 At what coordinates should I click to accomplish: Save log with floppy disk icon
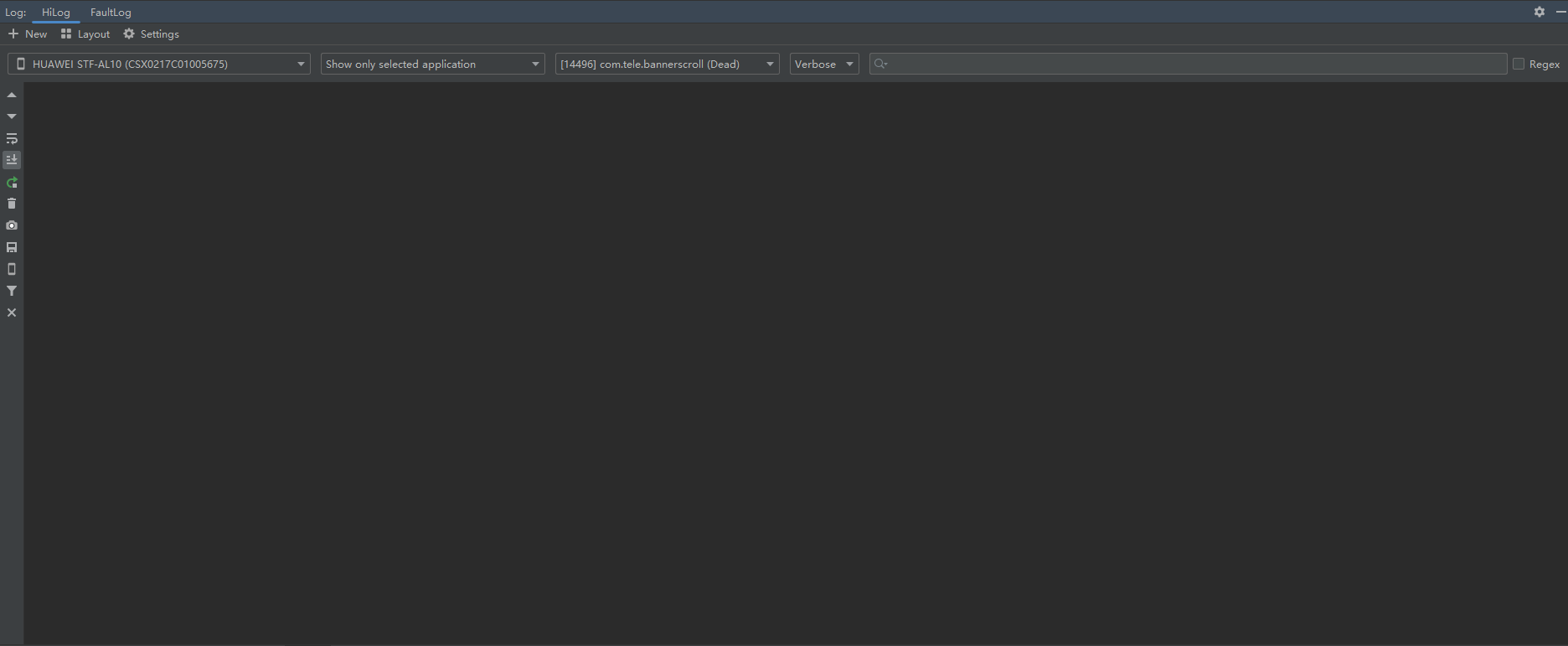pos(12,247)
